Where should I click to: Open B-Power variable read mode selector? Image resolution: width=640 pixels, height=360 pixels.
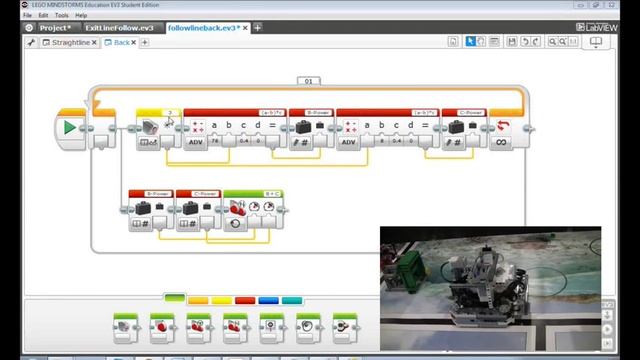(x=140, y=224)
